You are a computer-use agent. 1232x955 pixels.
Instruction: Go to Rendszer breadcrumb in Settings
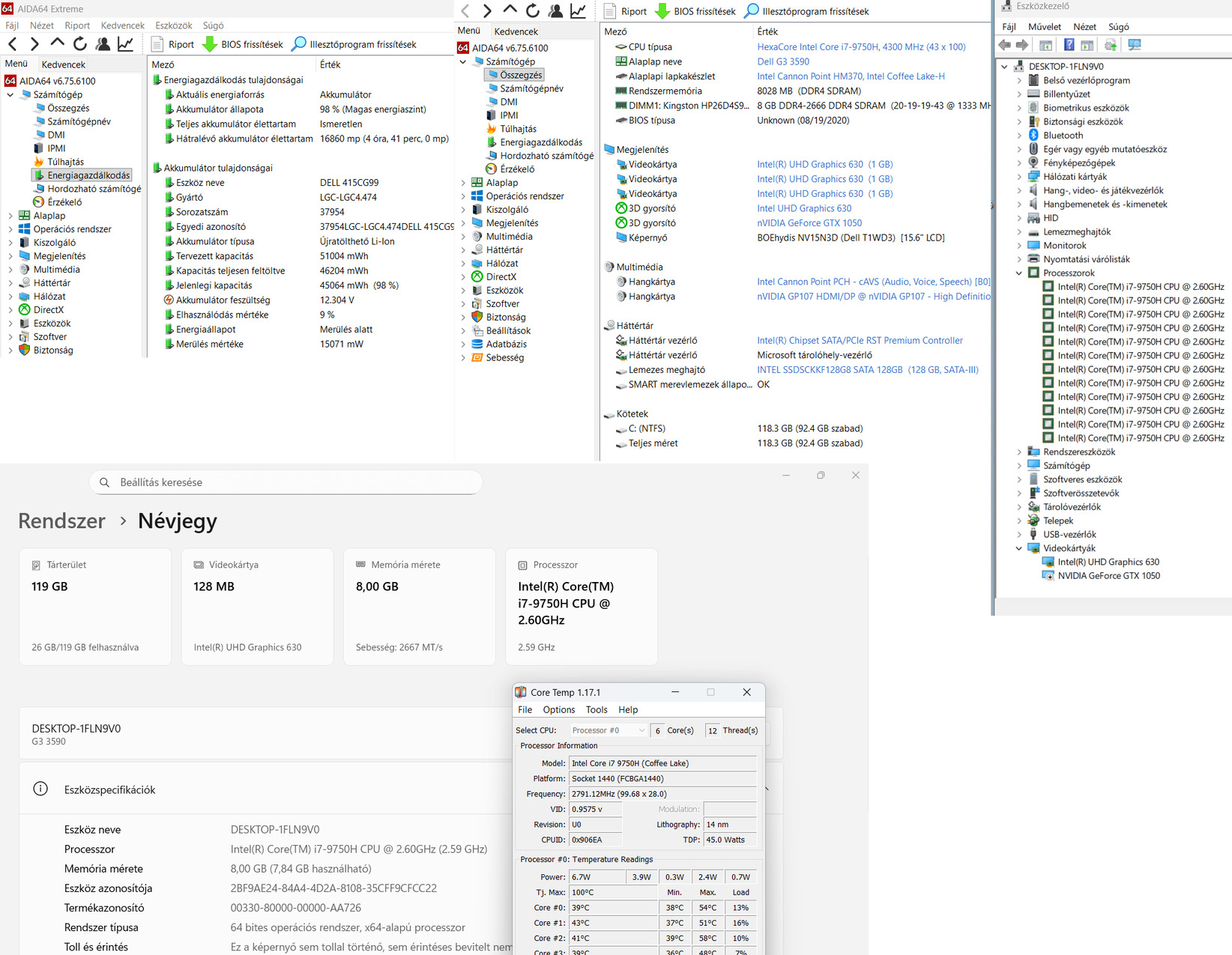tap(62, 521)
